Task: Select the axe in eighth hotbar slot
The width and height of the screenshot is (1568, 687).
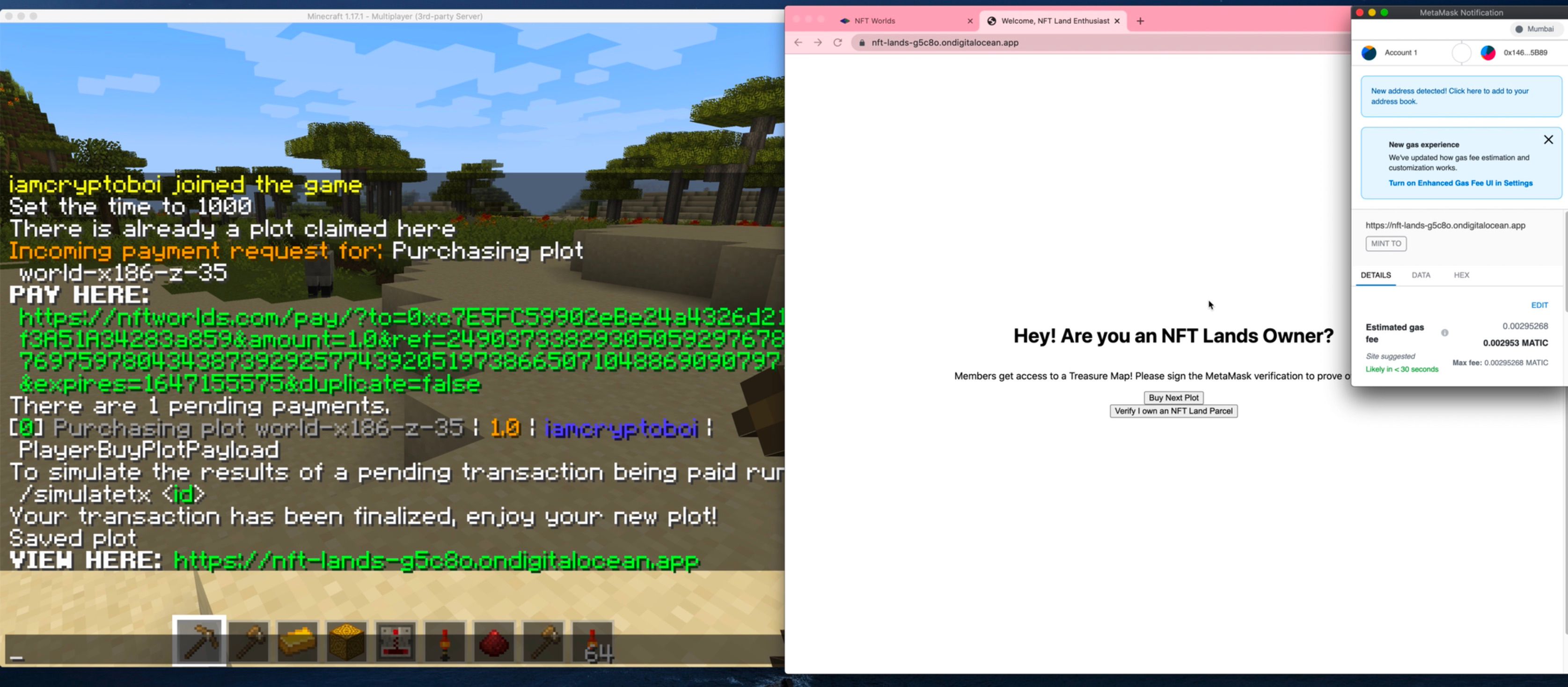Action: (543, 641)
